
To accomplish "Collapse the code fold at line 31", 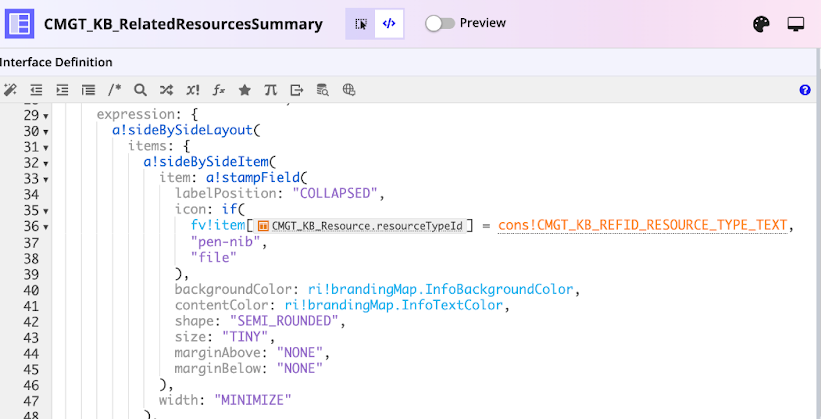I will [46, 148].
